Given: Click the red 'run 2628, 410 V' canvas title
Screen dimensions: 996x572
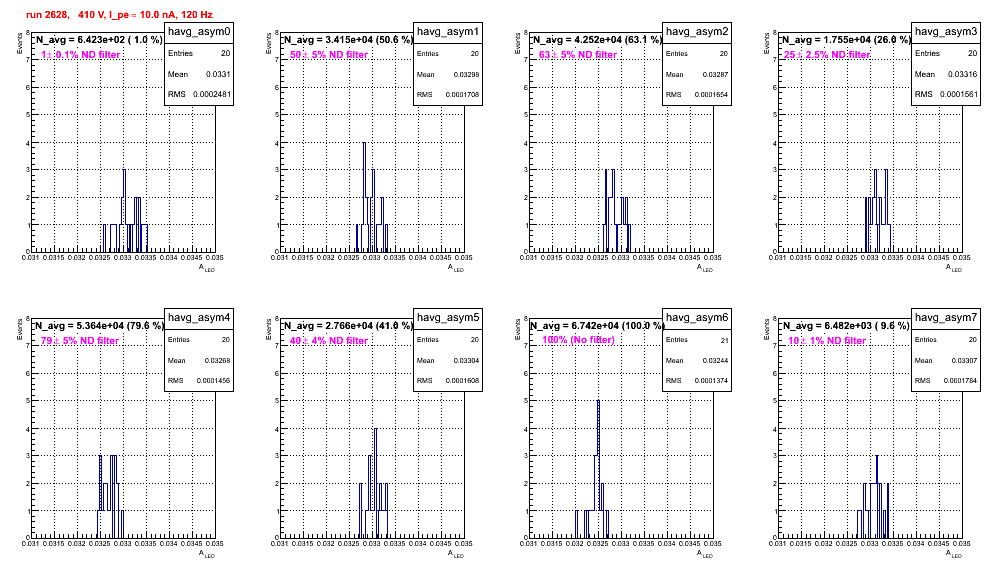Looking at the screenshot, I should (119, 15).
